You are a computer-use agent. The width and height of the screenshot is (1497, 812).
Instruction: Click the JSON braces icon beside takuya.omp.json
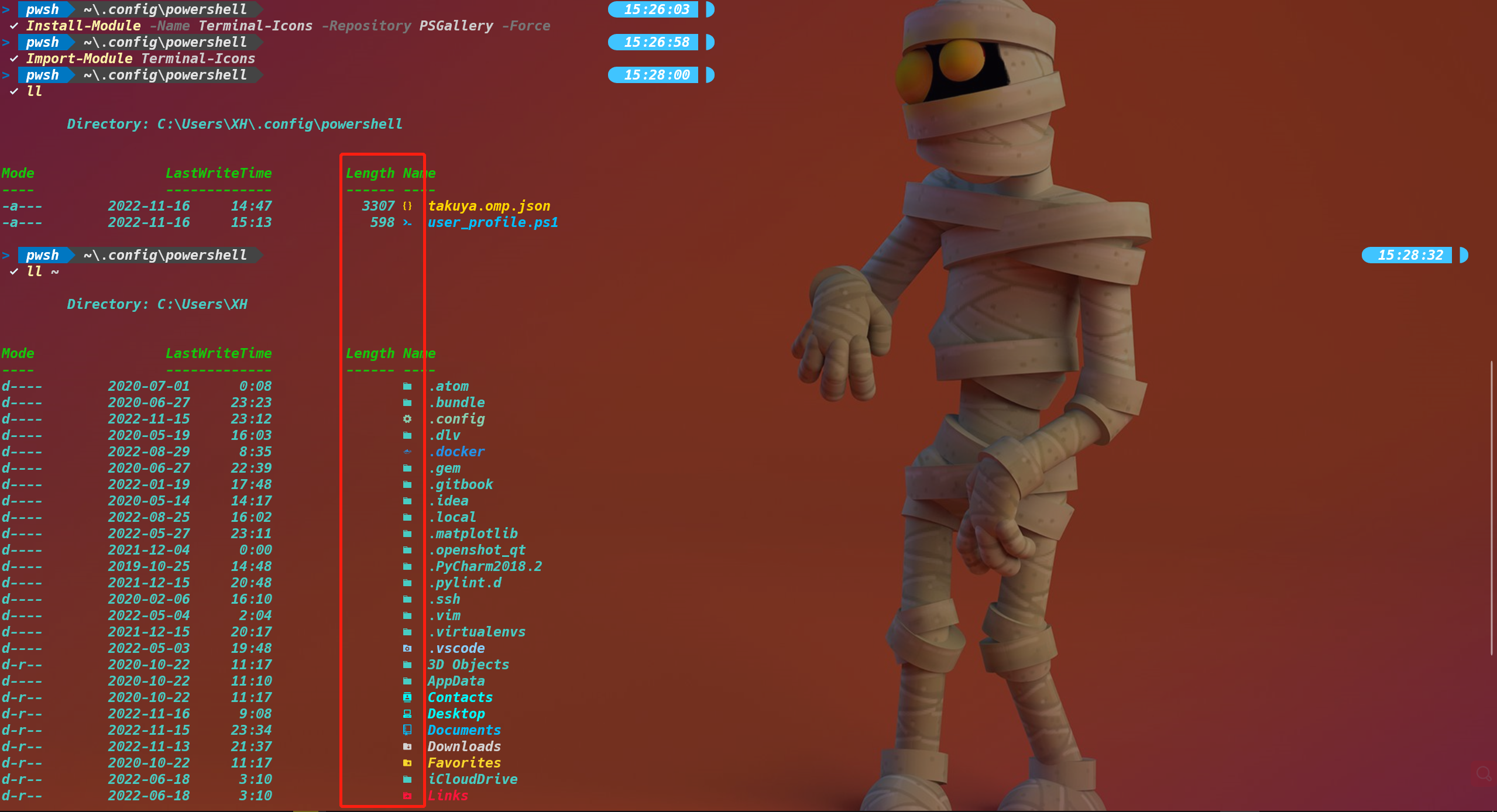(407, 206)
